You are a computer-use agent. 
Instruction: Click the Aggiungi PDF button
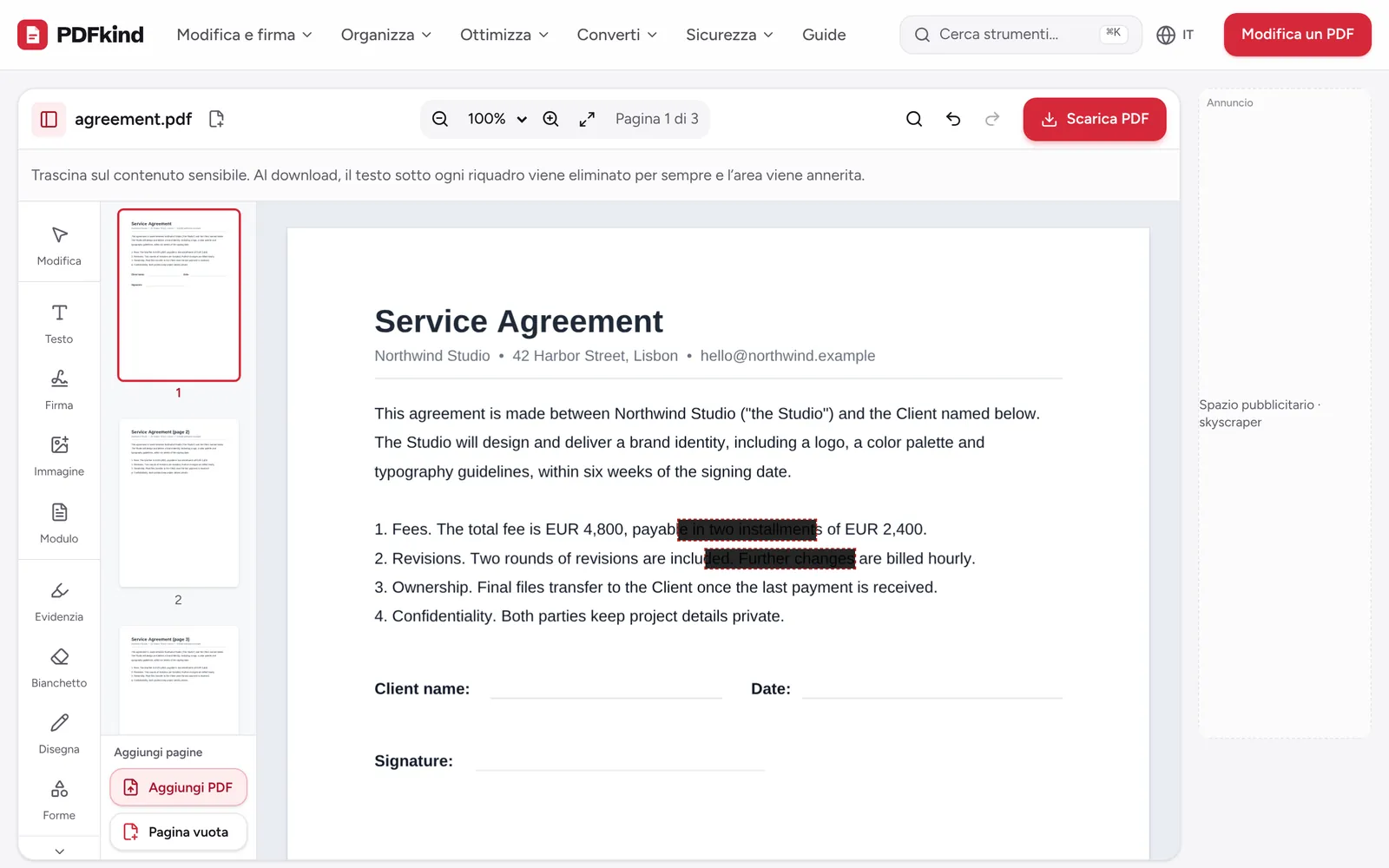[x=178, y=787]
